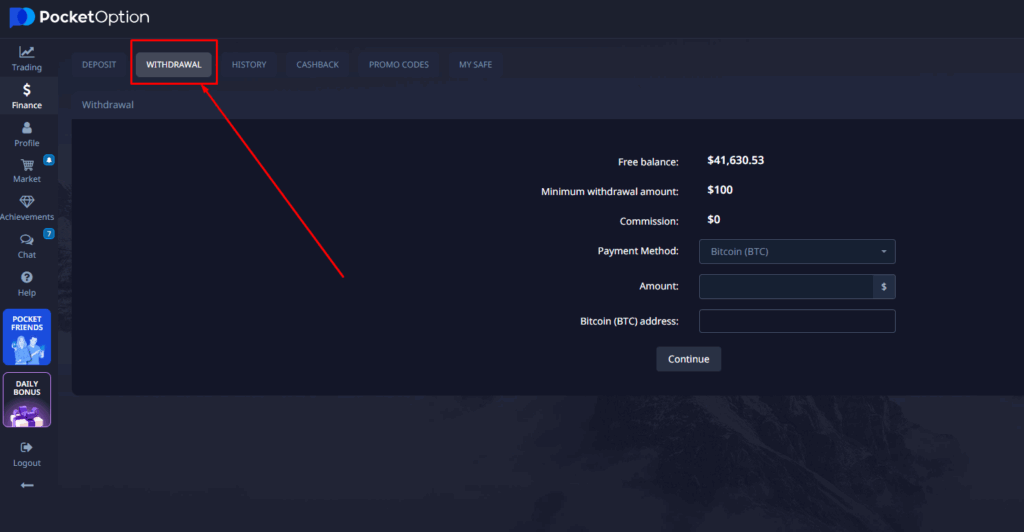
Task: Collapse the sidebar with the left arrow
Action: click(27, 486)
